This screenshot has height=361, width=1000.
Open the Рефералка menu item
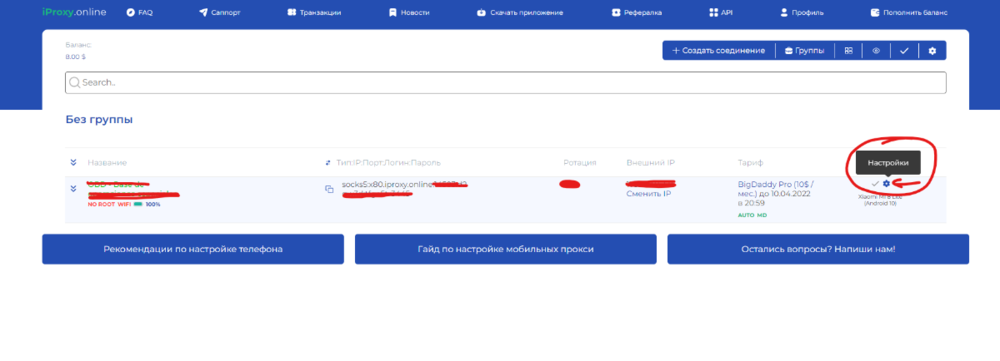[636, 12]
